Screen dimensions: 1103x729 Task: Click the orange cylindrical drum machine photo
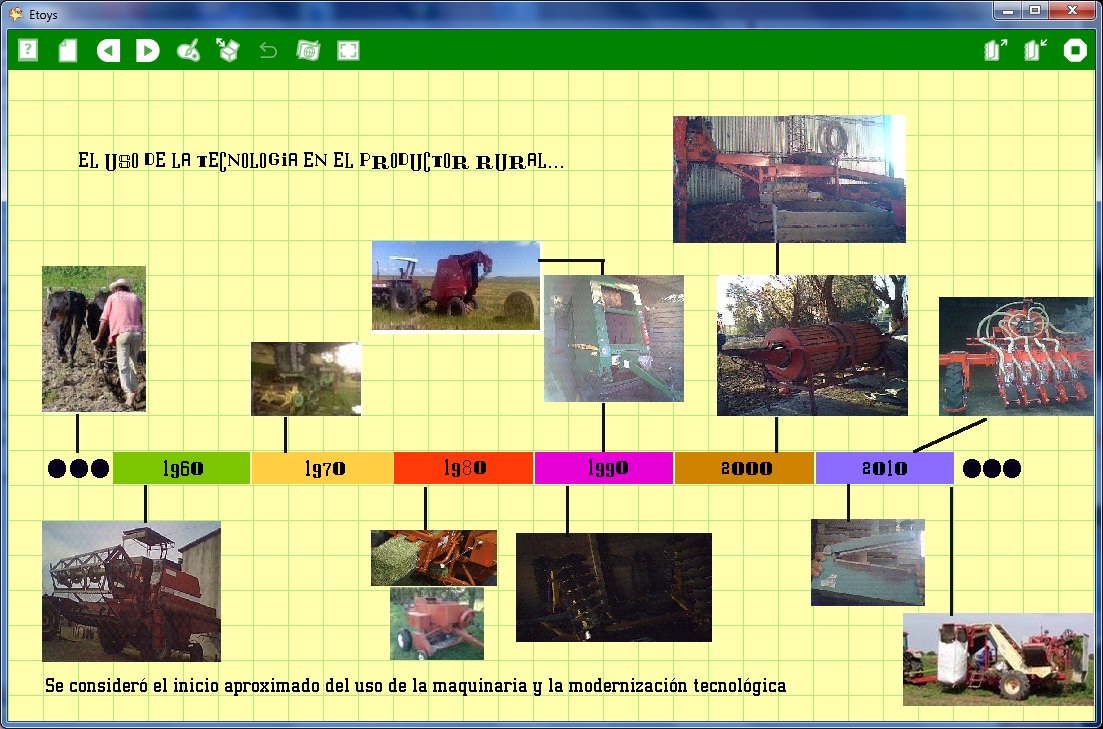[812, 346]
